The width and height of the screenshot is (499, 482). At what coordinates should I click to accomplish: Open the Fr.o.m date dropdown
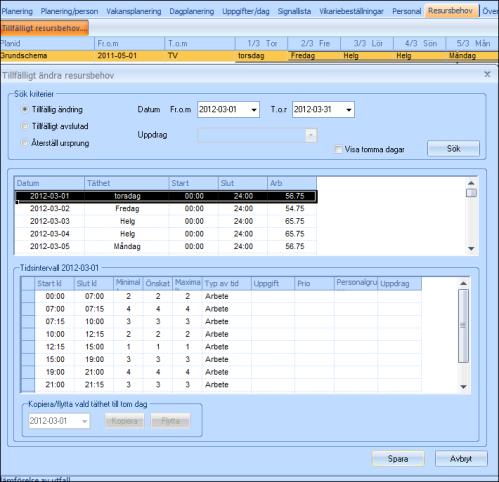click(x=254, y=110)
